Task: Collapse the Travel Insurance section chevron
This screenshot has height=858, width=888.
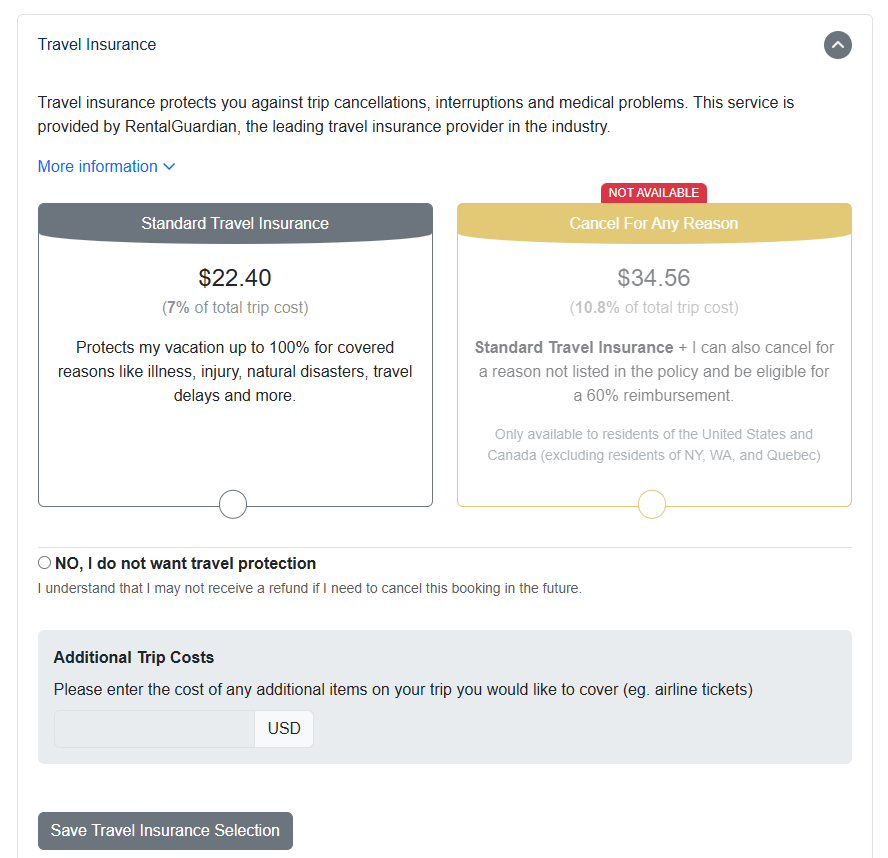Action: tap(838, 45)
